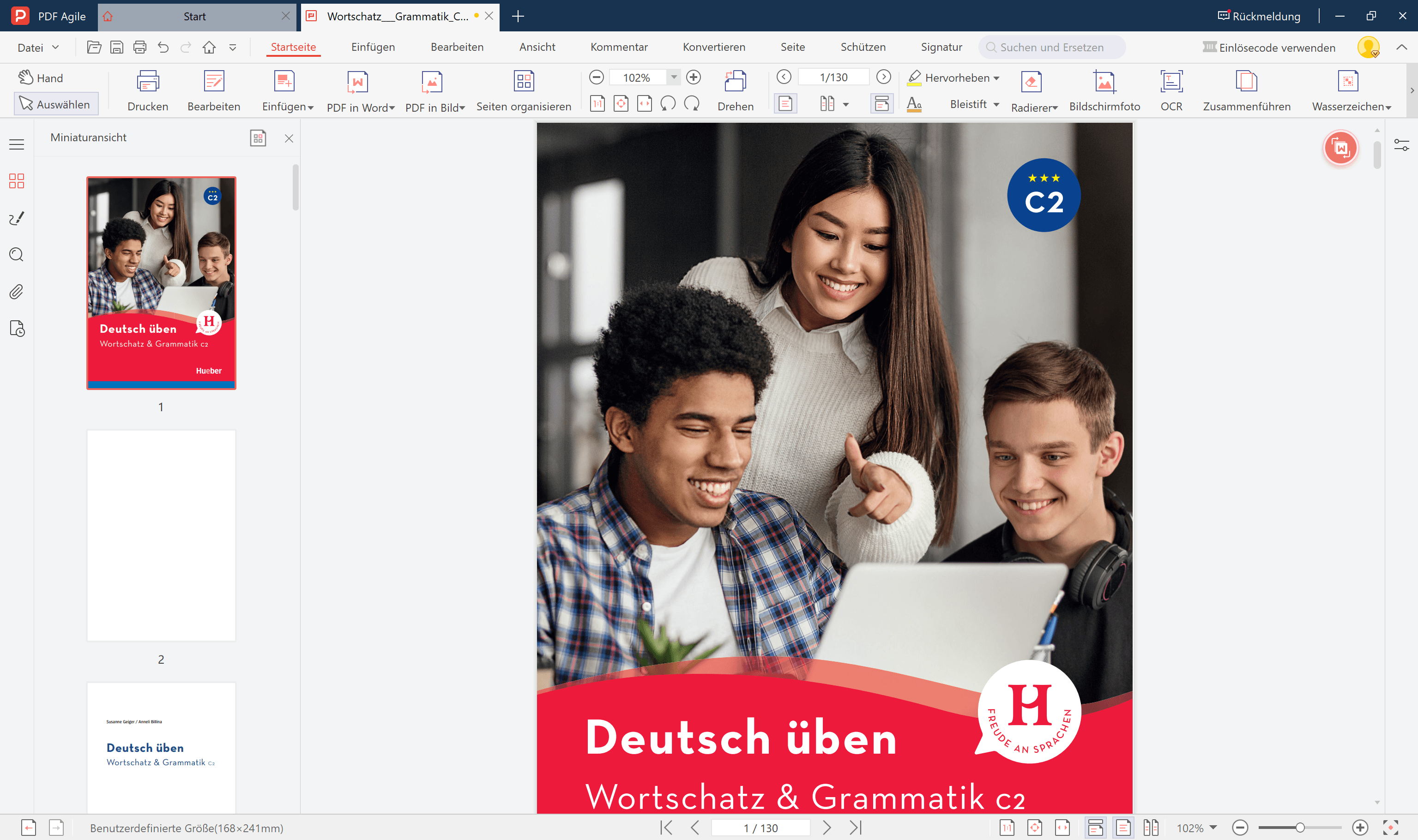
Task: Click the Drucken button
Action: pyautogui.click(x=148, y=90)
